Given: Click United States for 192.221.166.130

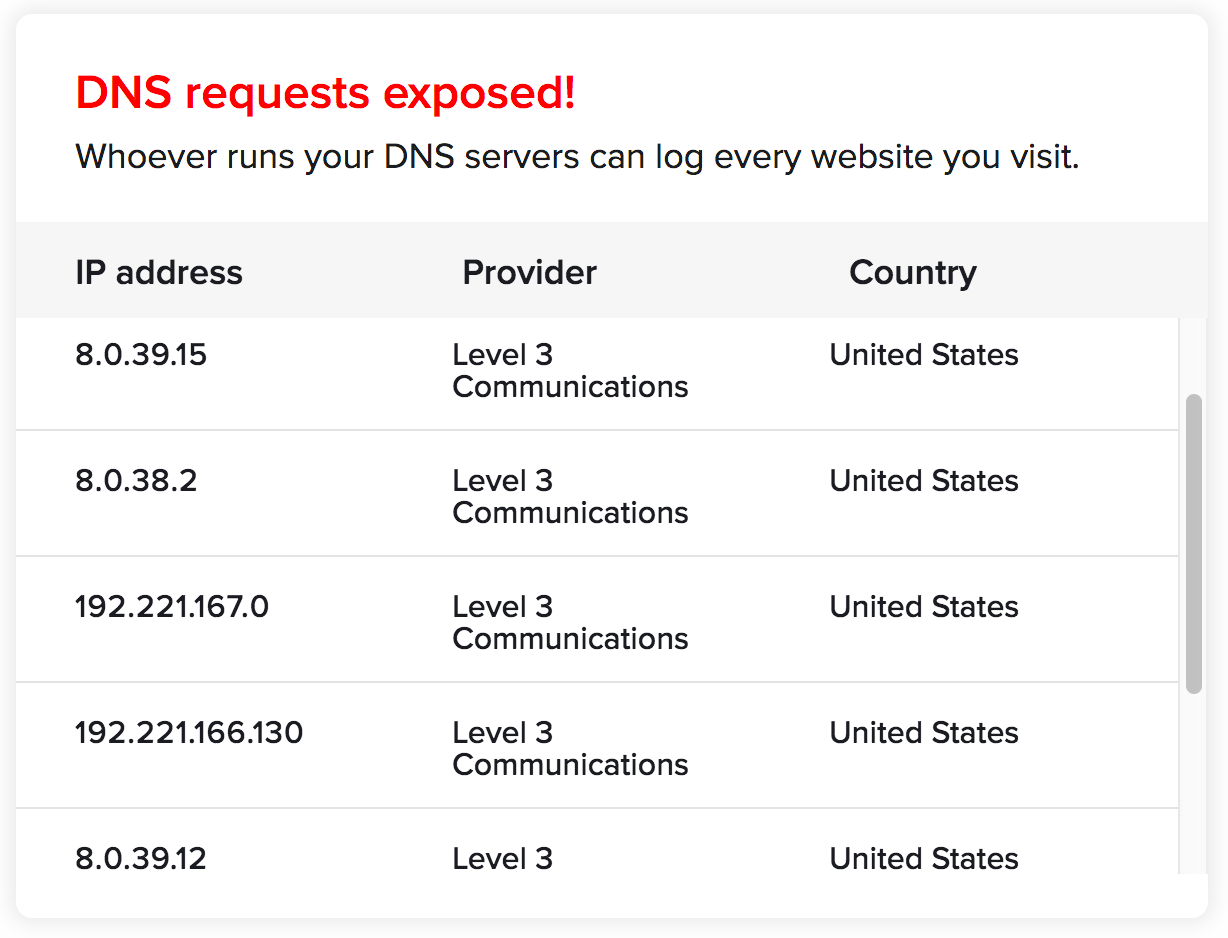Looking at the screenshot, I should click(x=923, y=733).
